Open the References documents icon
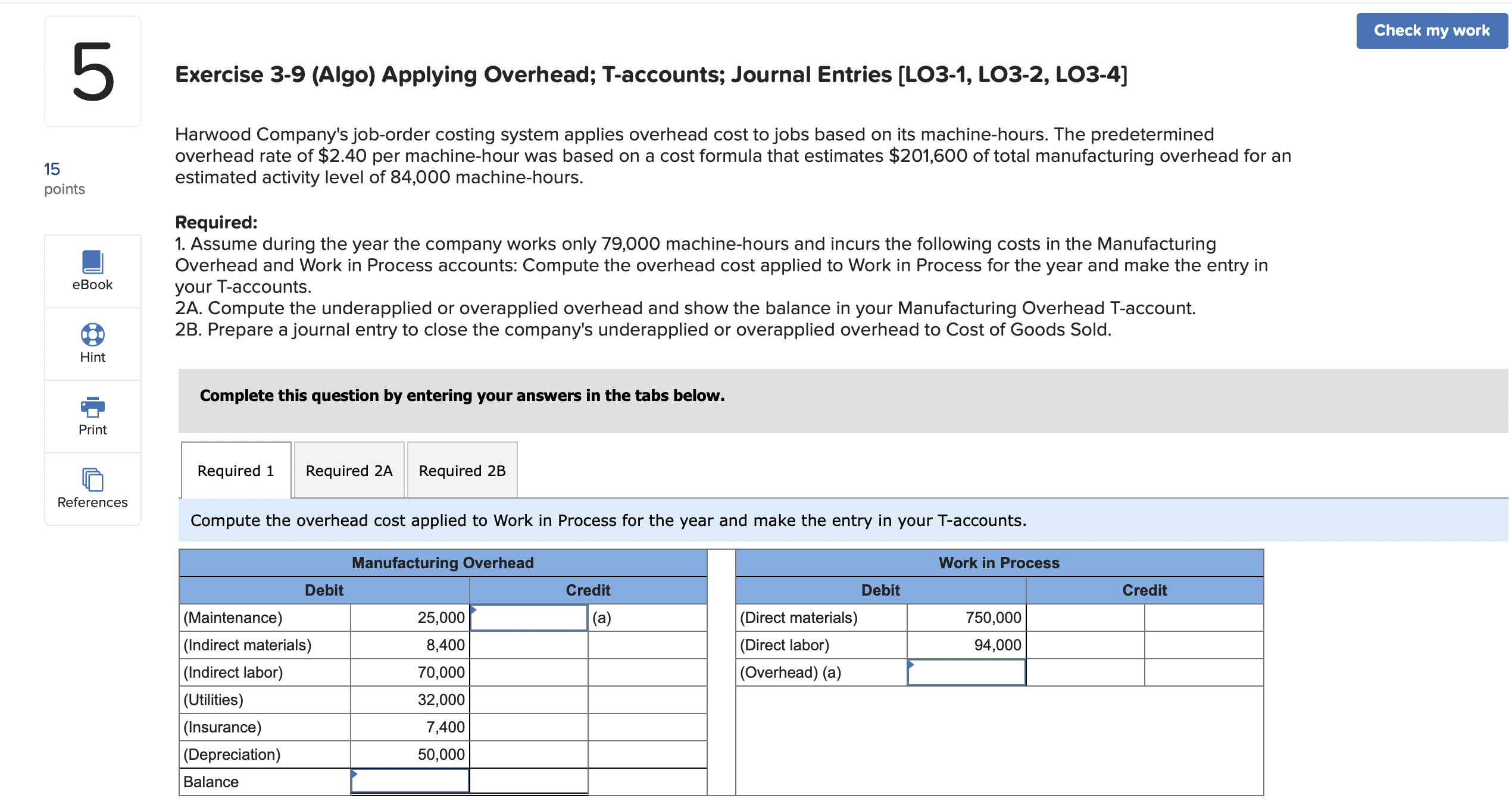This screenshot has width=1512, height=808. click(x=92, y=480)
